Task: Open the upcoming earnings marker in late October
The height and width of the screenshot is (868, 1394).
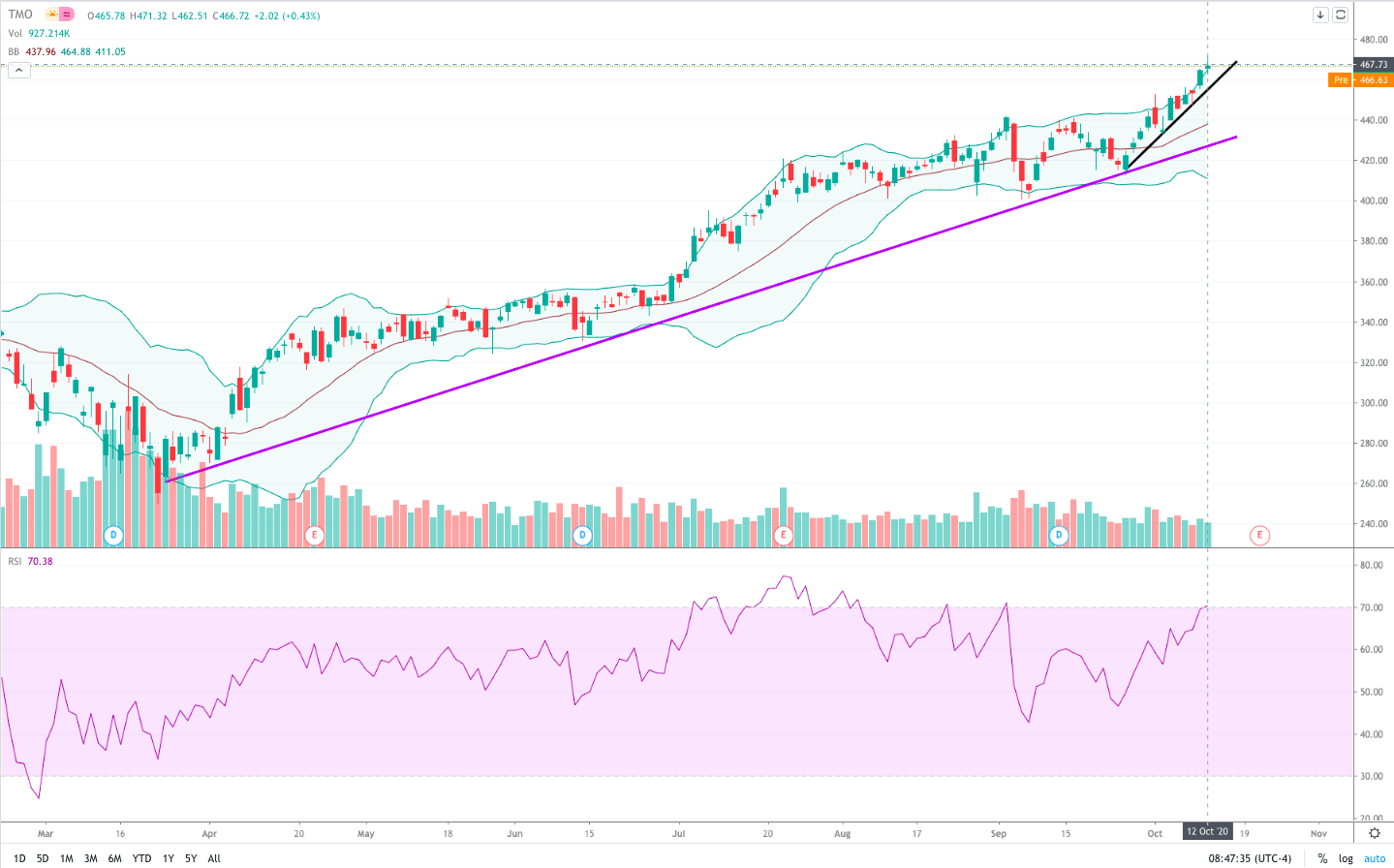Action: (1259, 535)
